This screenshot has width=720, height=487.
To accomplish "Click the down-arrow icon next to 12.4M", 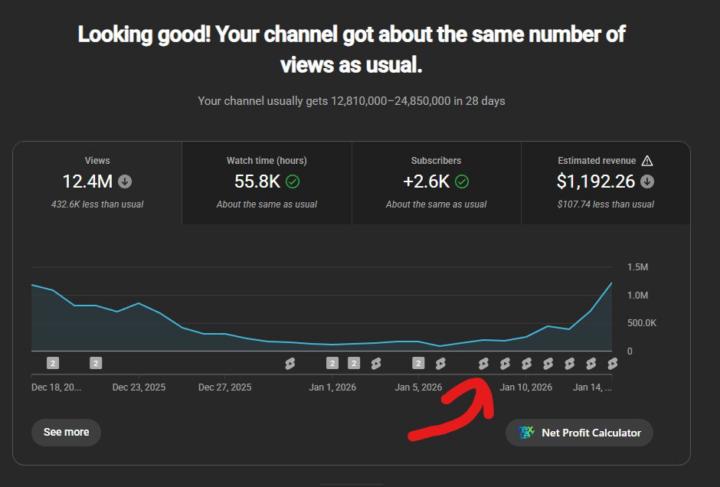I will [x=125, y=182].
